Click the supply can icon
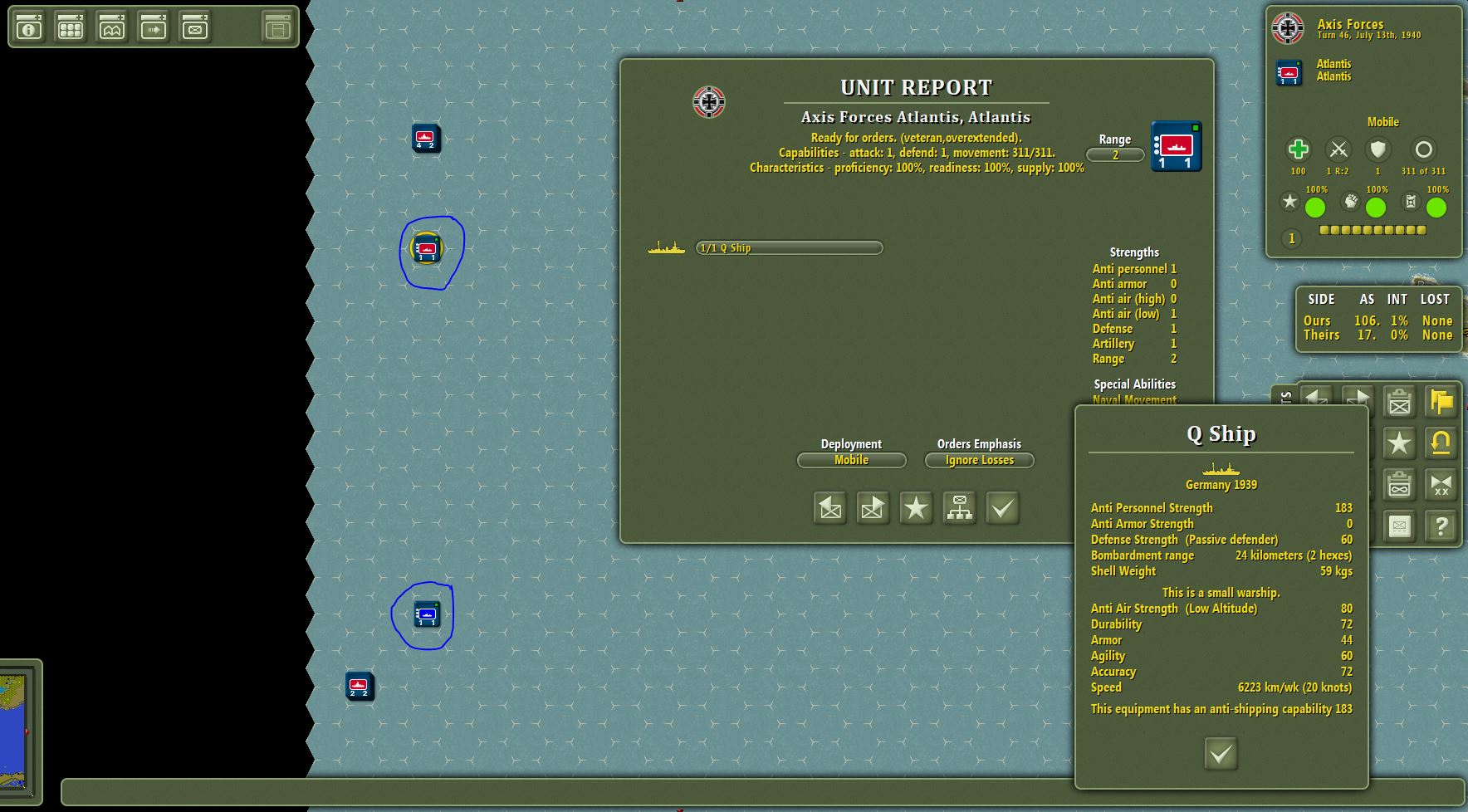The image size is (1468, 812). tap(1411, 201)
